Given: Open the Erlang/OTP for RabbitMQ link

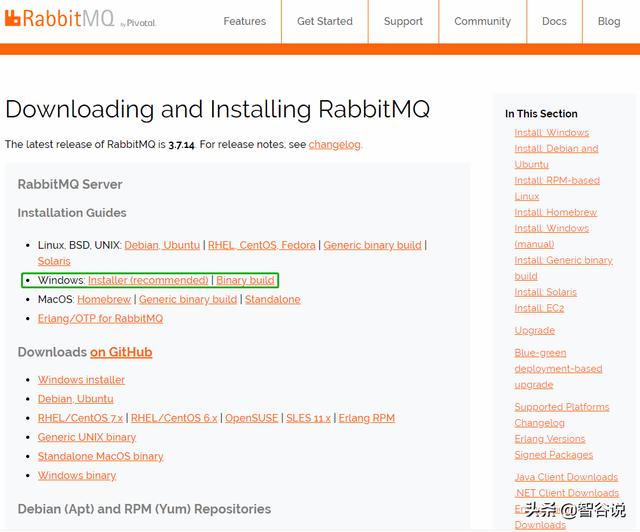Looking at the screenshot, I should click(x=100, y=318).
